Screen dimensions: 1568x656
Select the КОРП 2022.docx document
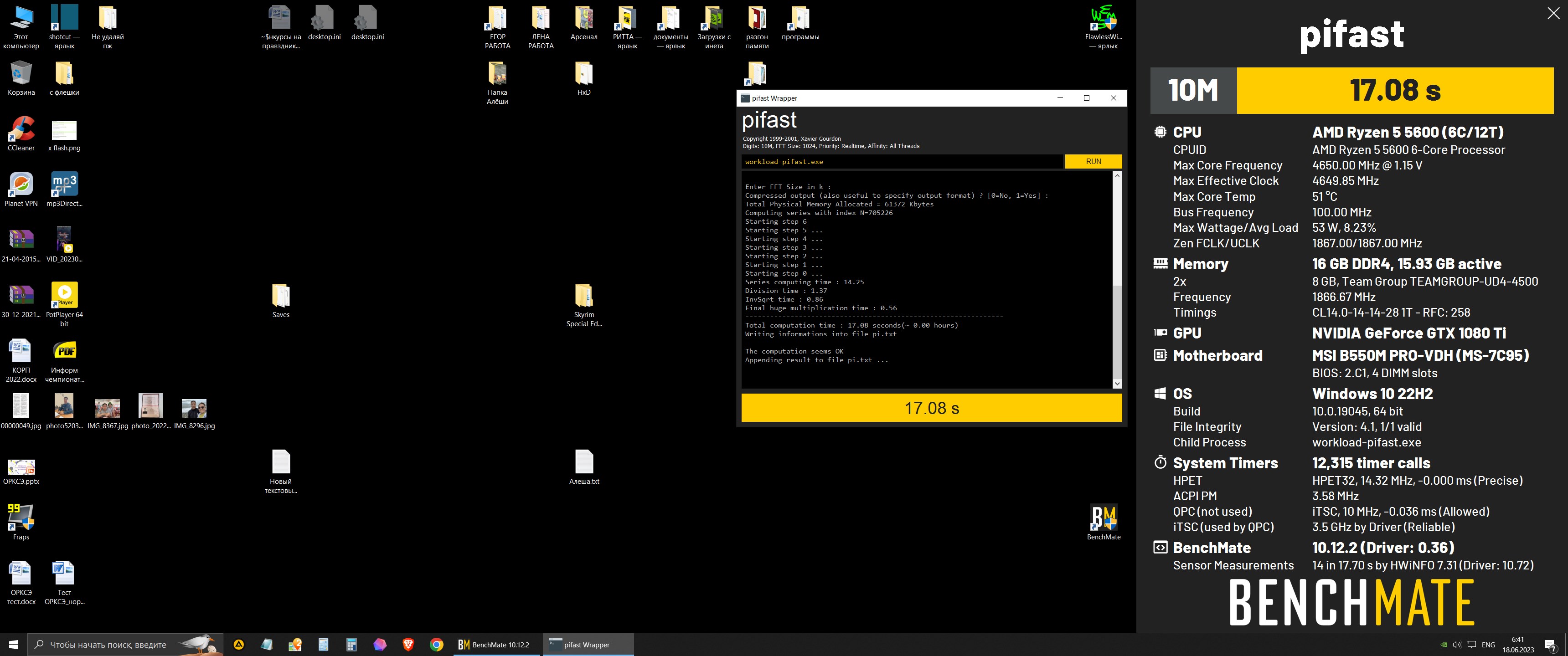(21, 361)
